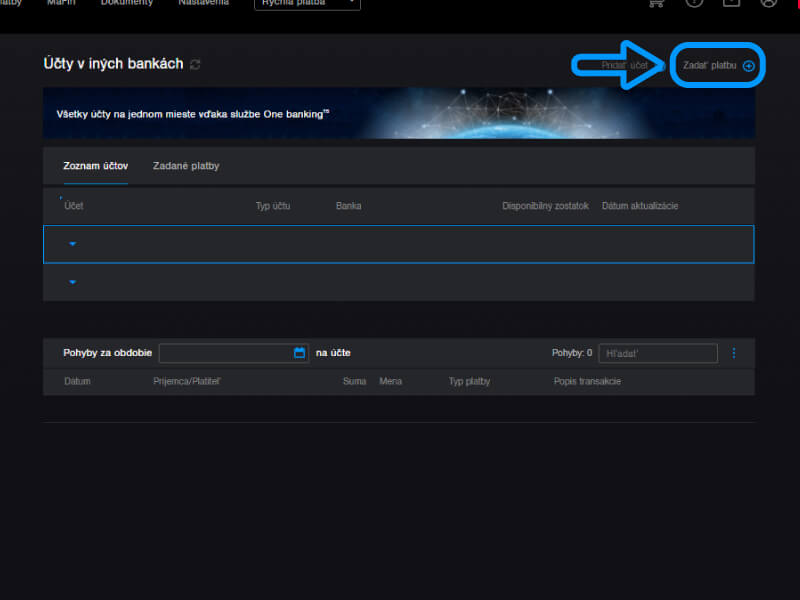
Task: Refresh accounts next to Účty v iných bankách
Action: pyautogui.click(x=195, y=65)
